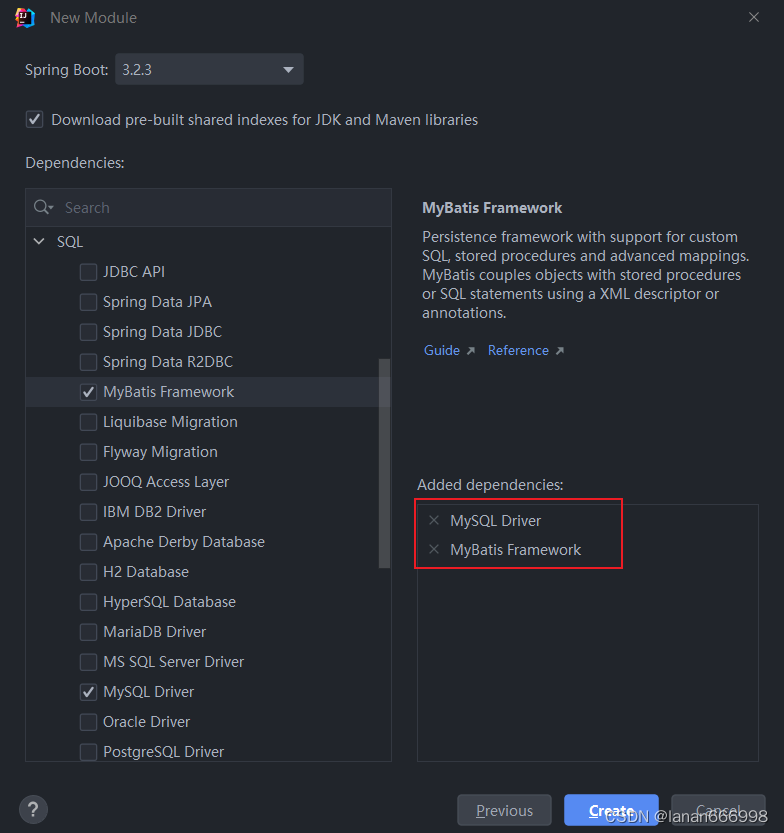Click the Previous button
The height and width of the screenshot is (833, 784).
[504, 810]
